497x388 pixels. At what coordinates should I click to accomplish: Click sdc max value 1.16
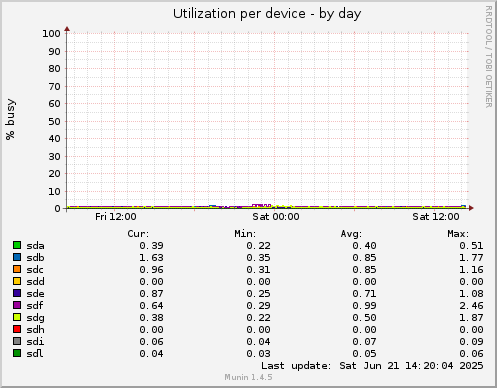point(471,270)
